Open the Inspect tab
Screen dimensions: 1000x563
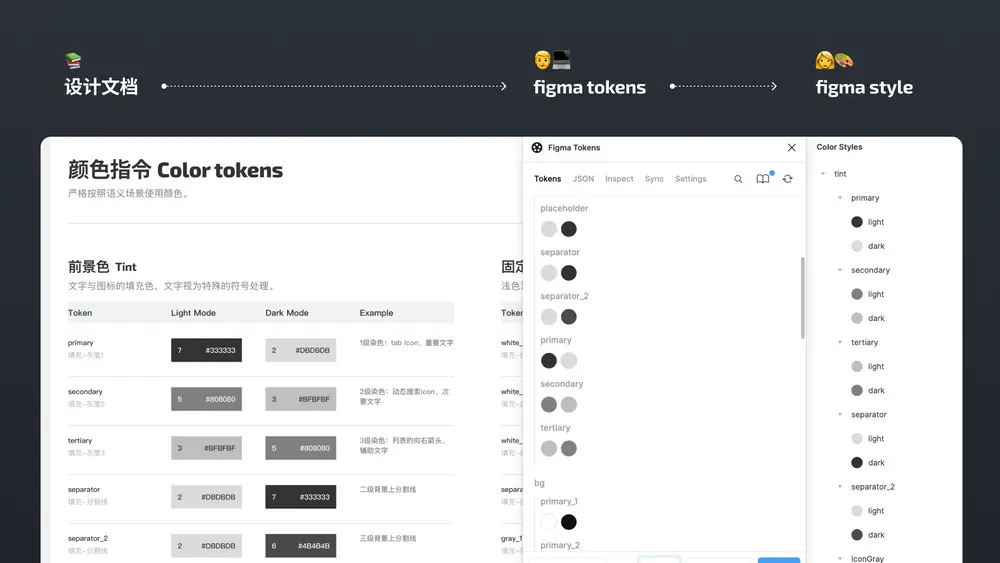tap(619, 179)
